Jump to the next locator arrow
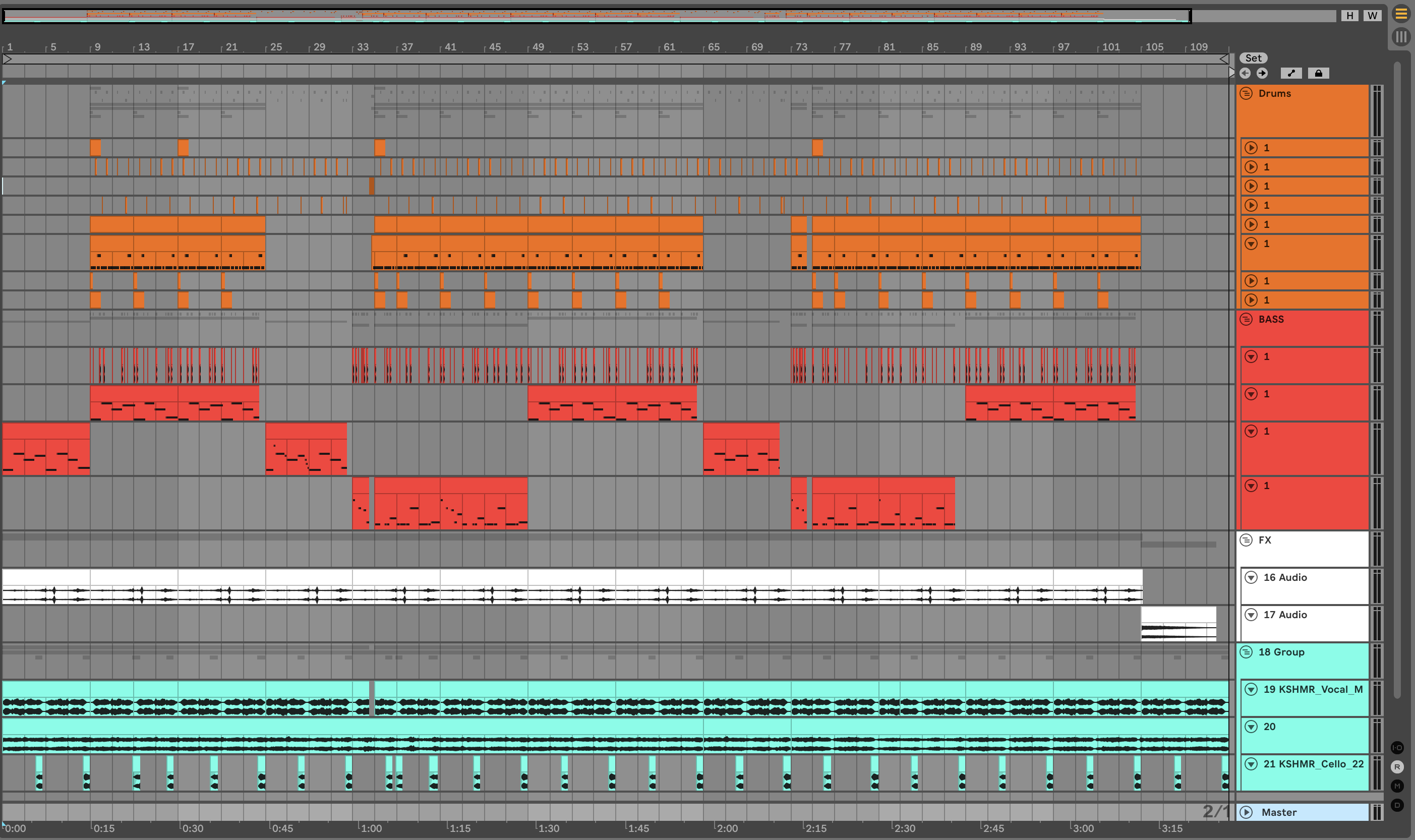Screen dimensions: 1415x840 pyautogui.click(x=1262, y=73)
